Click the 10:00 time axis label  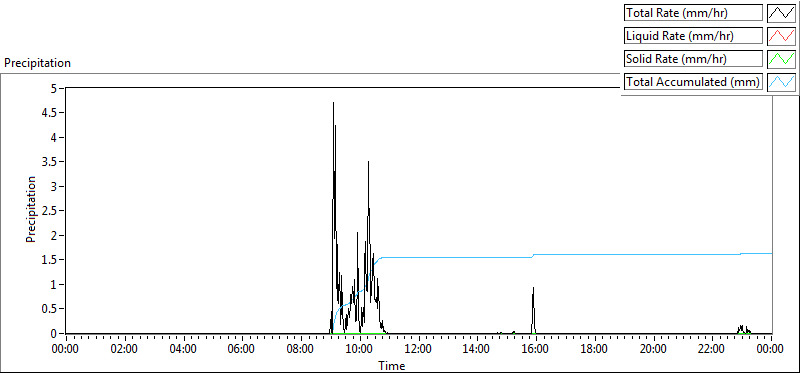coord(360,349)
